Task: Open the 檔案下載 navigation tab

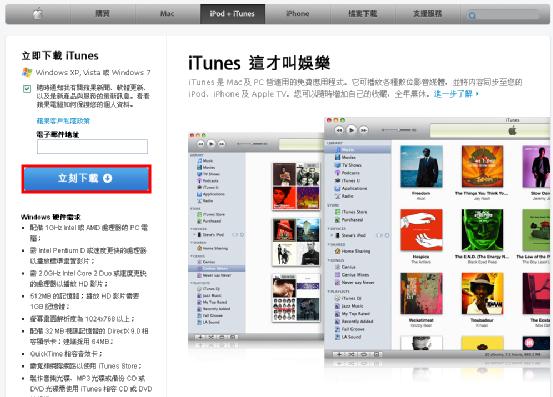Action: [x=363, y=14]
